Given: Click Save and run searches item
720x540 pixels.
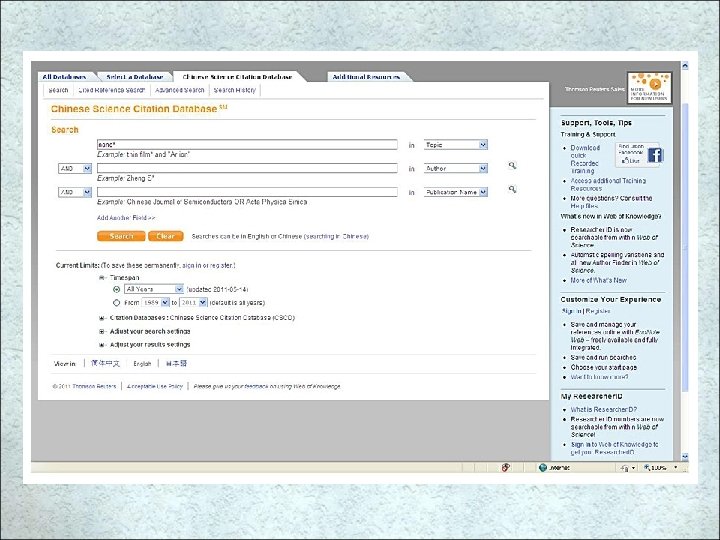Looking at the screenshot, I should [603, 357].
